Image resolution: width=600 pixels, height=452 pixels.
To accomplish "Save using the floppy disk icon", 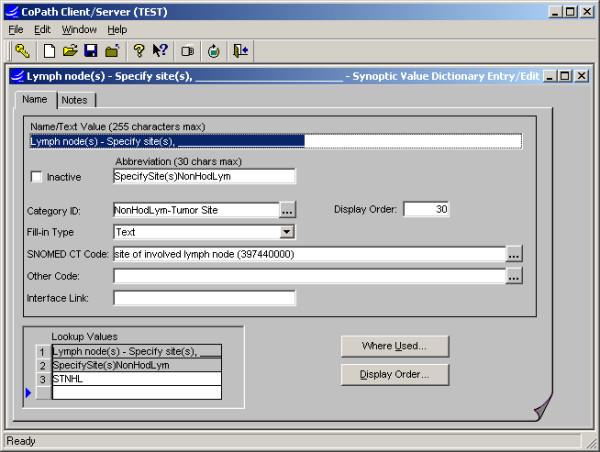I will click(x=90, y=50).
